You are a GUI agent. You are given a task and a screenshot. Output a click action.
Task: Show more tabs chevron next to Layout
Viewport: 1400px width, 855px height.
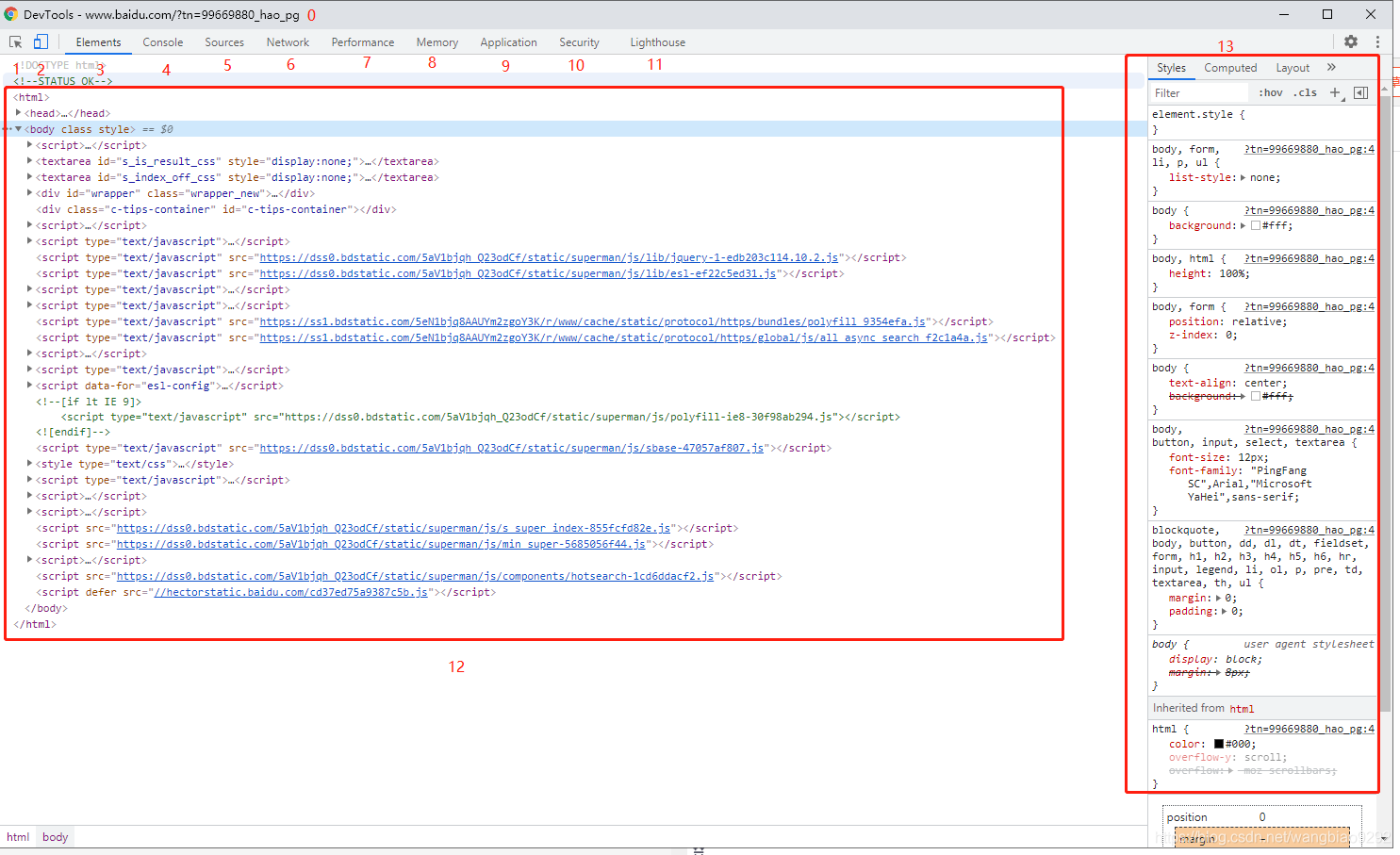tap(1331, 67)
